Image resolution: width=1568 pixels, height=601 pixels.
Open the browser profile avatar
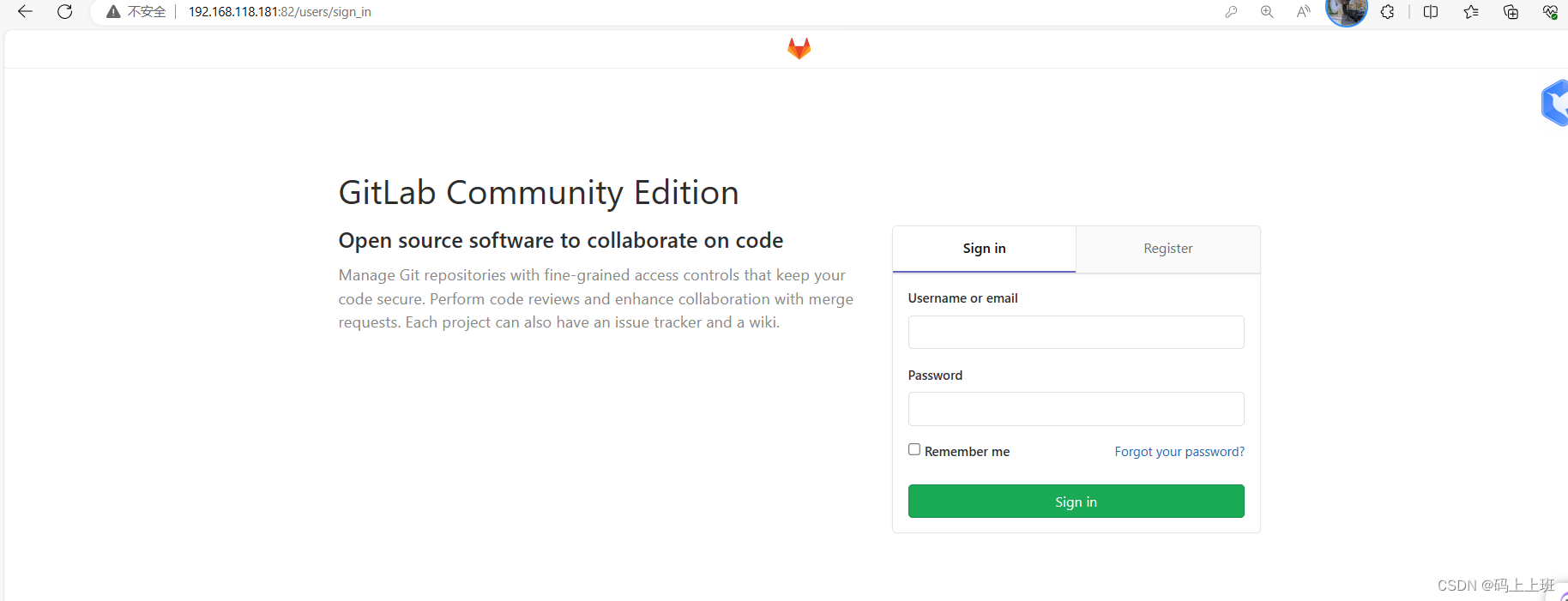coord(1346,12)
